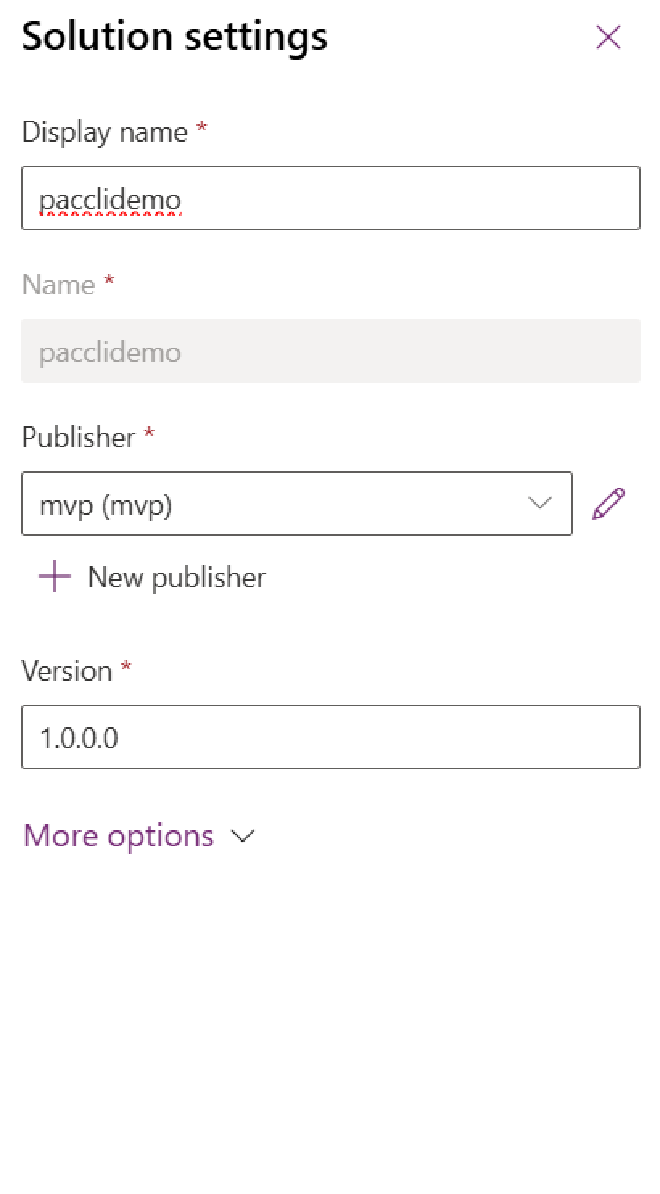Screen dimensions: 660x1194
Task: Click the plus icon beside New publisher
Action: coord(54,577)
